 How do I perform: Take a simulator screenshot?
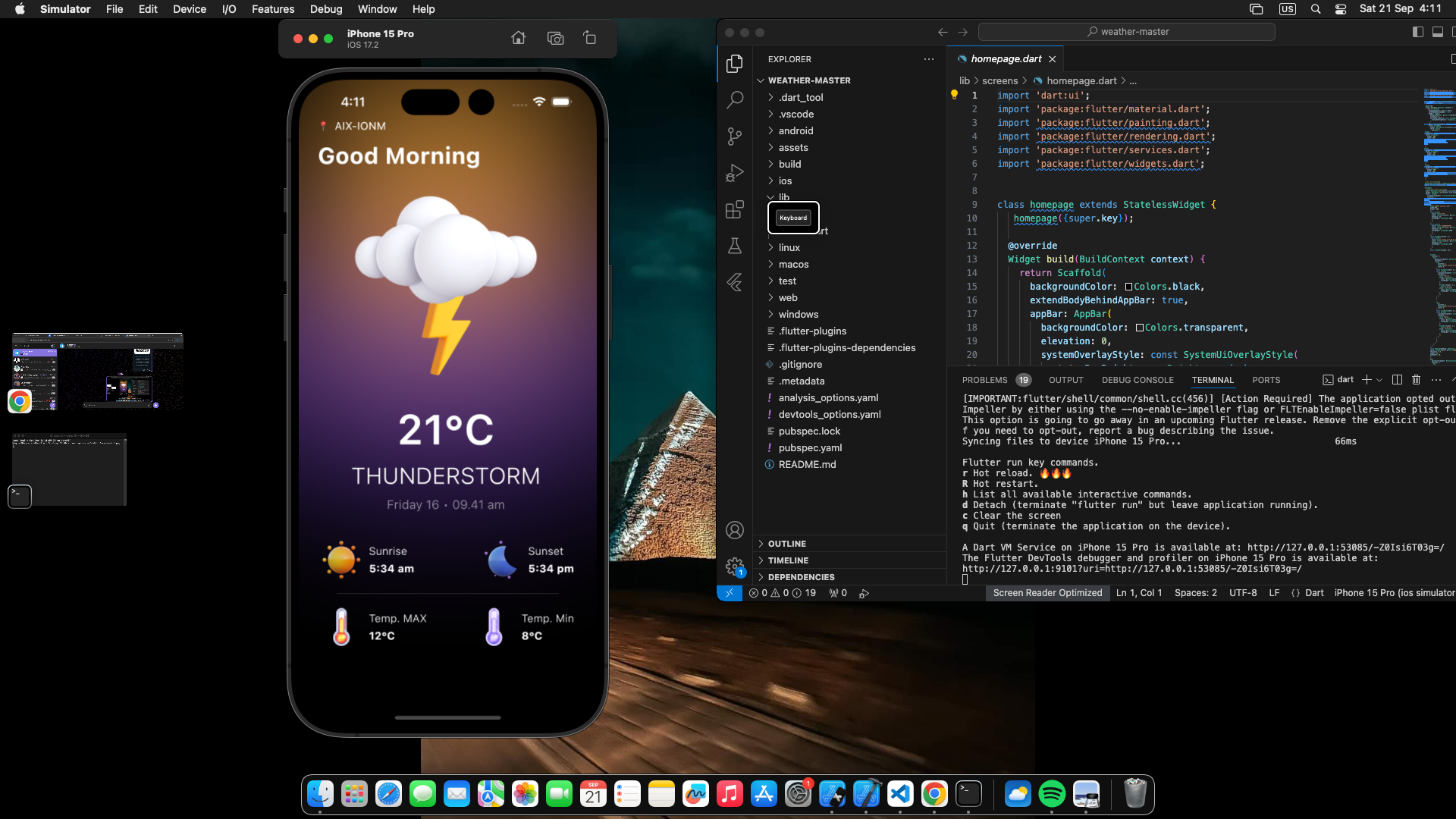(555, 38)
